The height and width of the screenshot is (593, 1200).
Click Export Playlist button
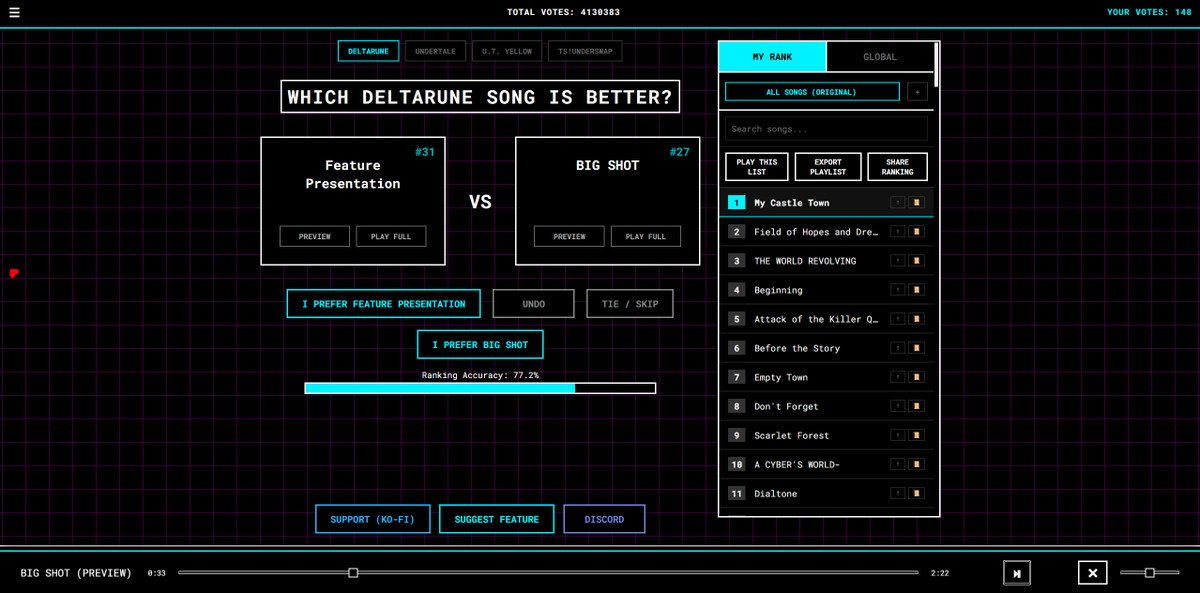click(828, 167)
